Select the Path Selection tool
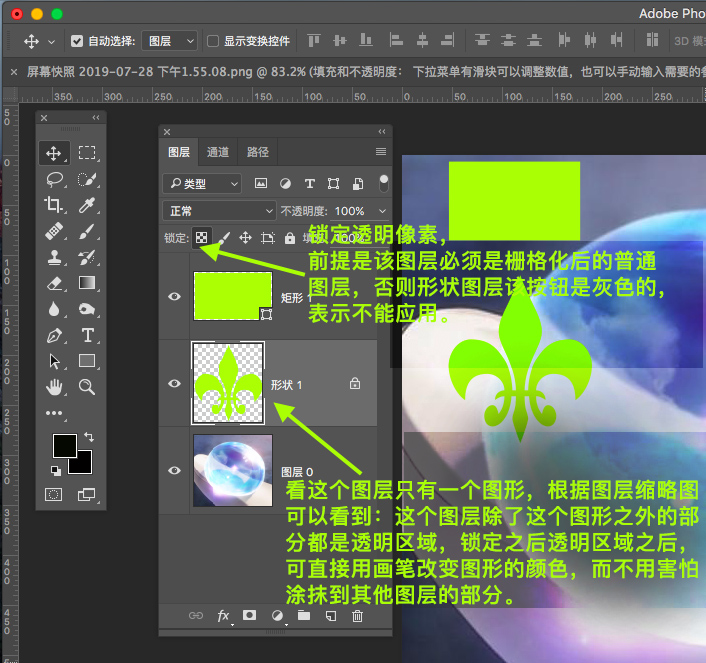 click(x=54, y=361)
